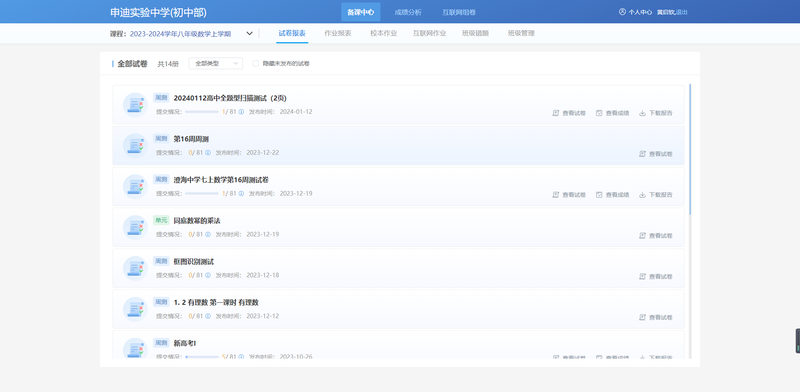Screen dimensions: 800x392
Task: Click the 全部试卷 section heading
Action: 132,64
